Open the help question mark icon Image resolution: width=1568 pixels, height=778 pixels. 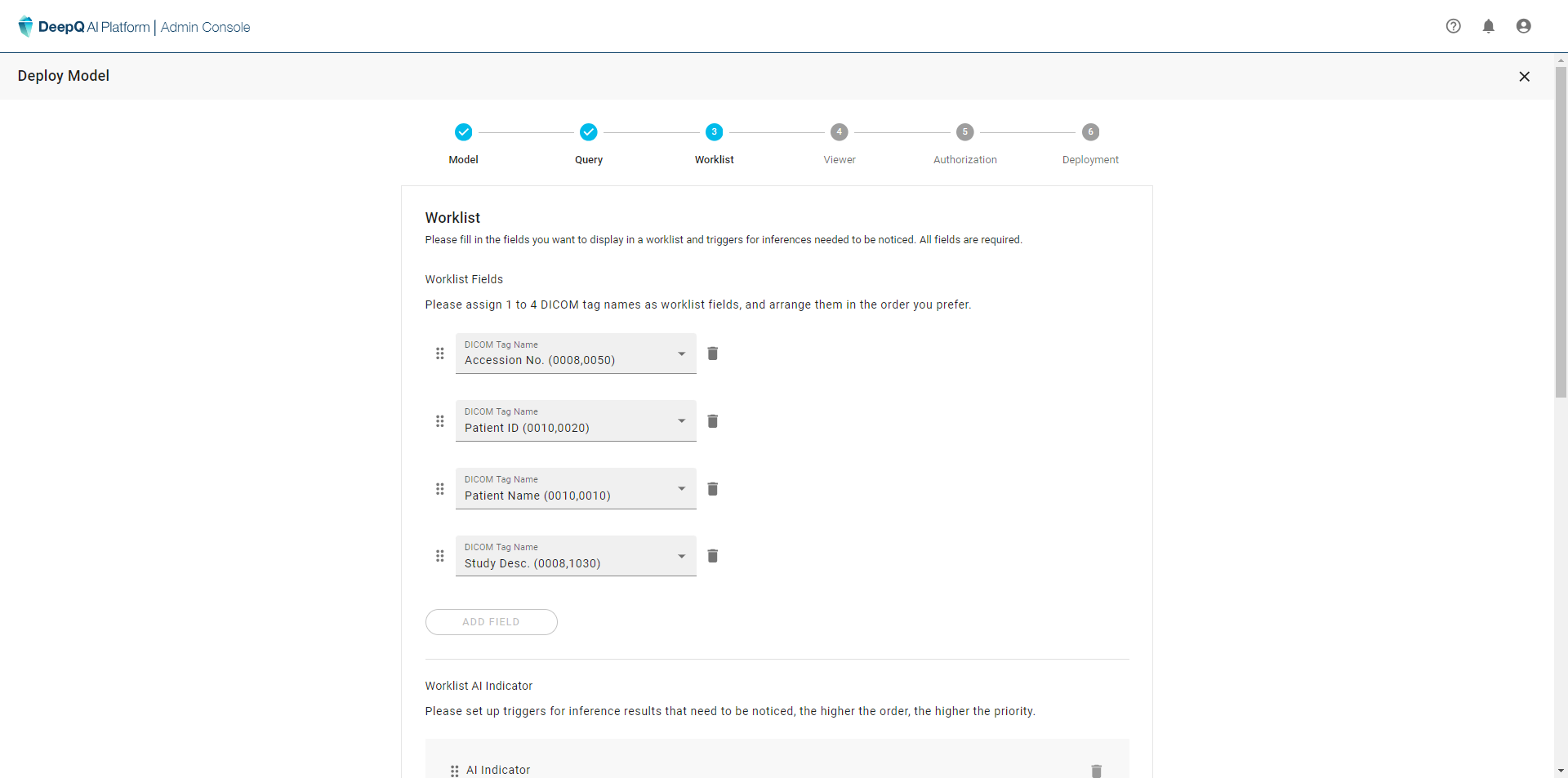point(1453,26)
